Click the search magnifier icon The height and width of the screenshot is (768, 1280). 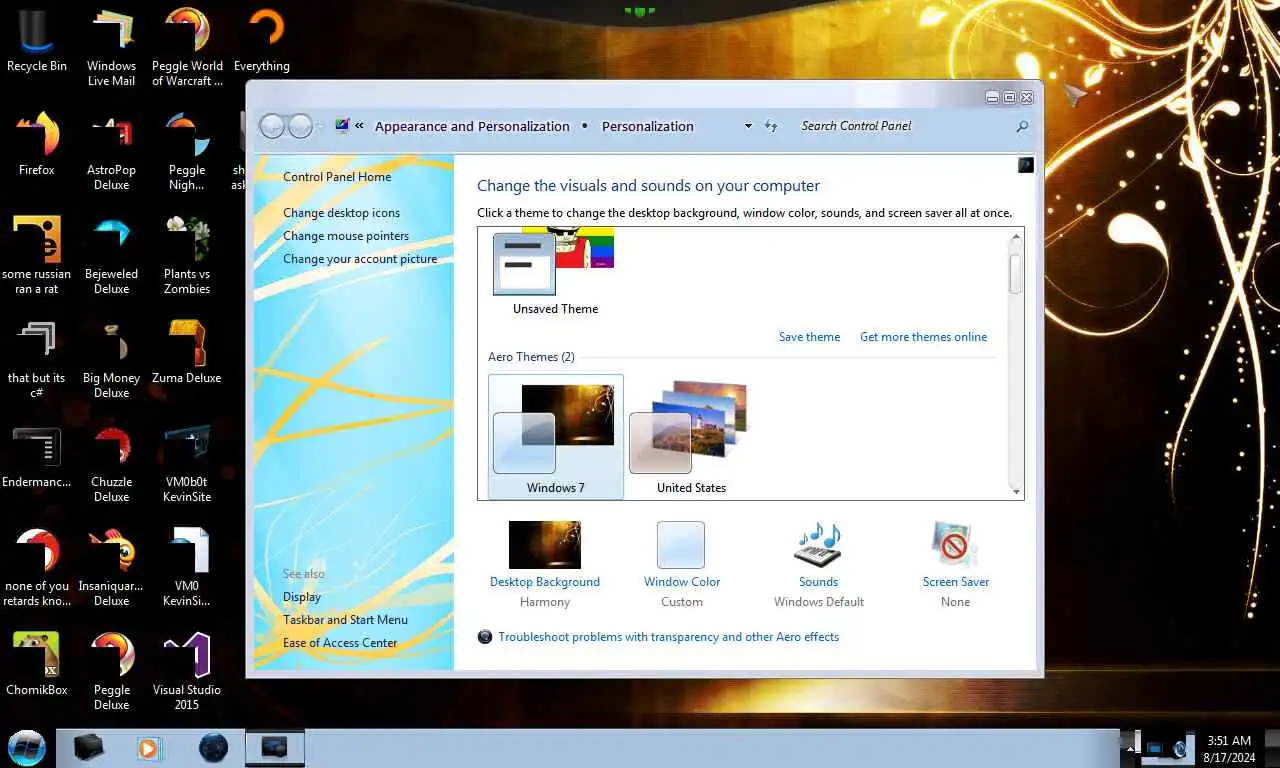point(1022,126)
